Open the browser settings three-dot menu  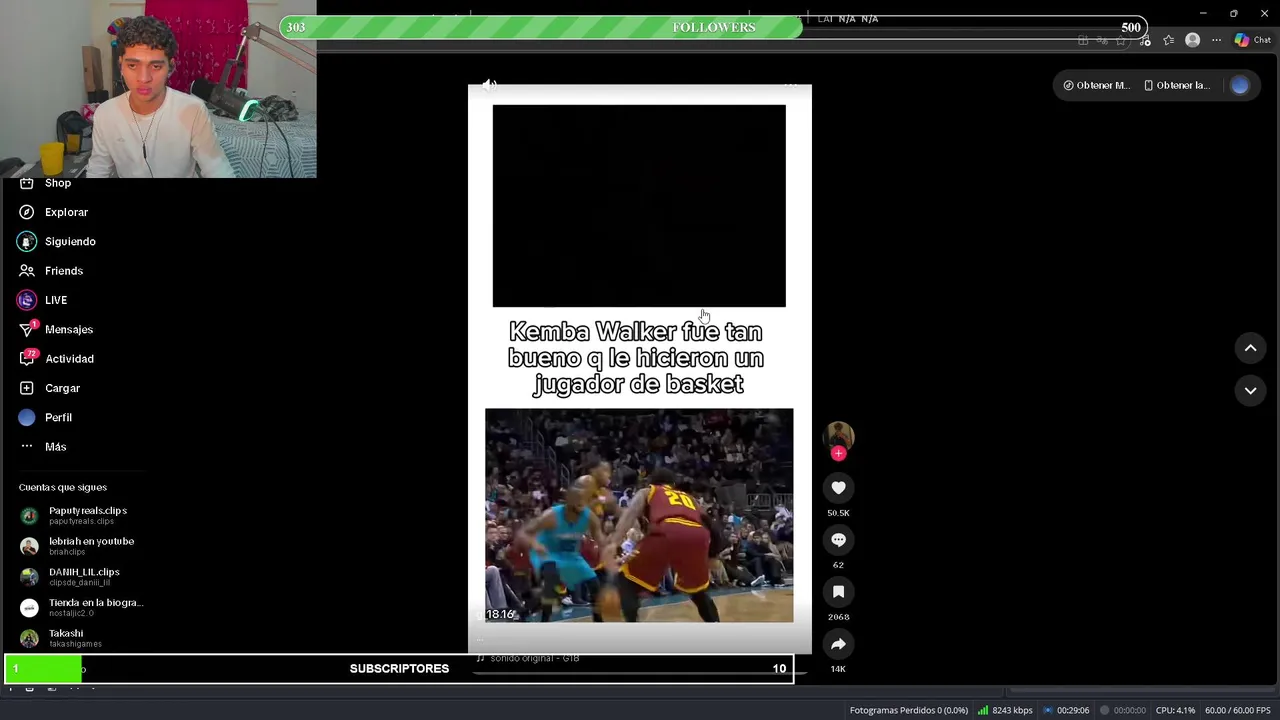1216,40
